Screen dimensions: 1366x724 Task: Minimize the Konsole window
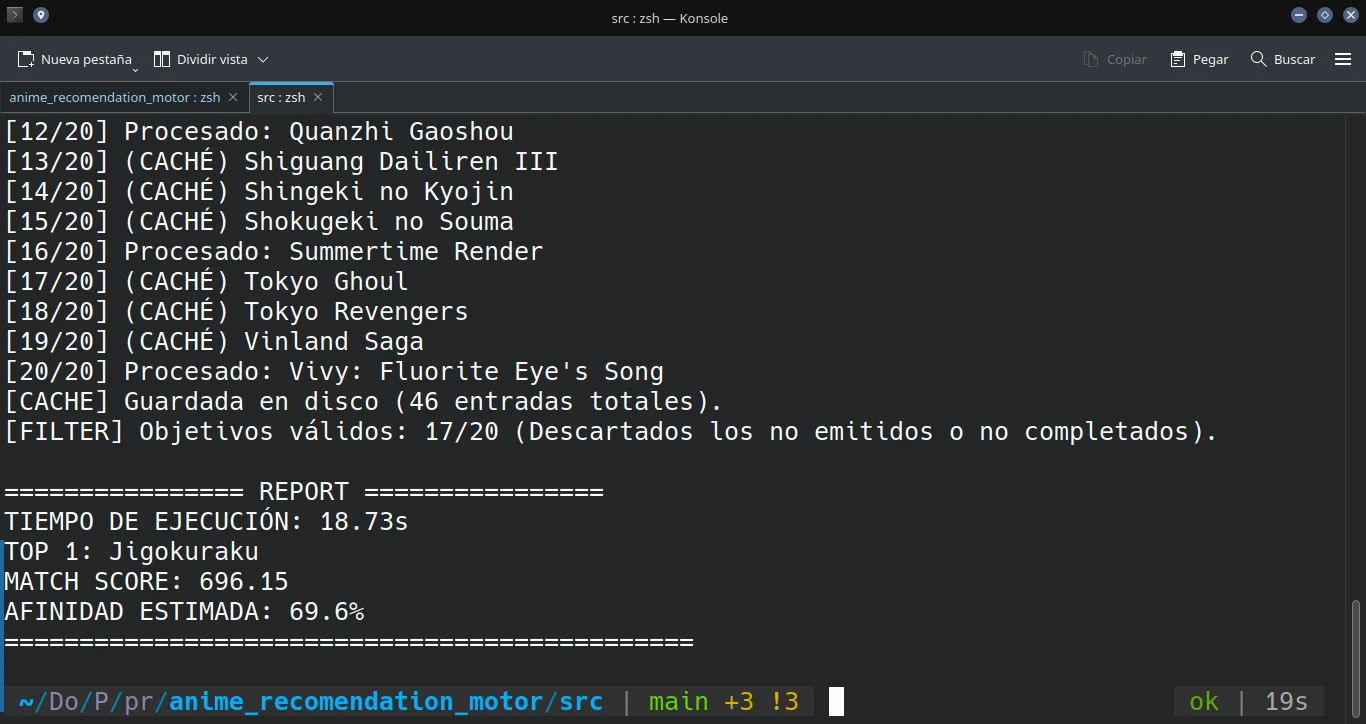pos(1299,15)
